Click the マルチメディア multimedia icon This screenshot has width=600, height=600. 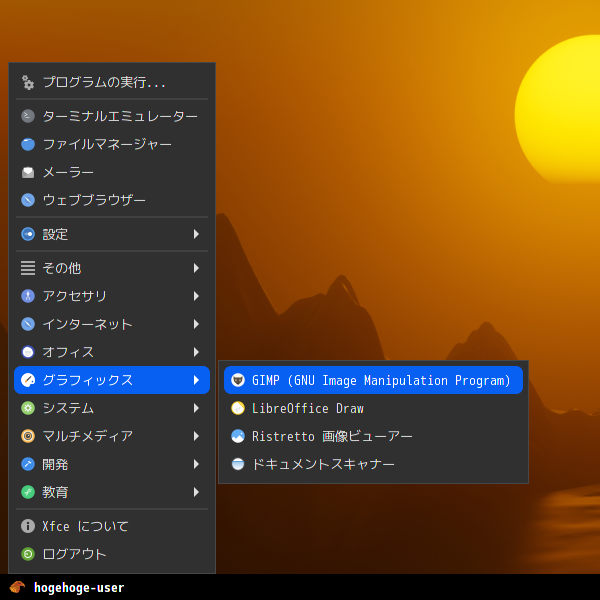[28, 436]
